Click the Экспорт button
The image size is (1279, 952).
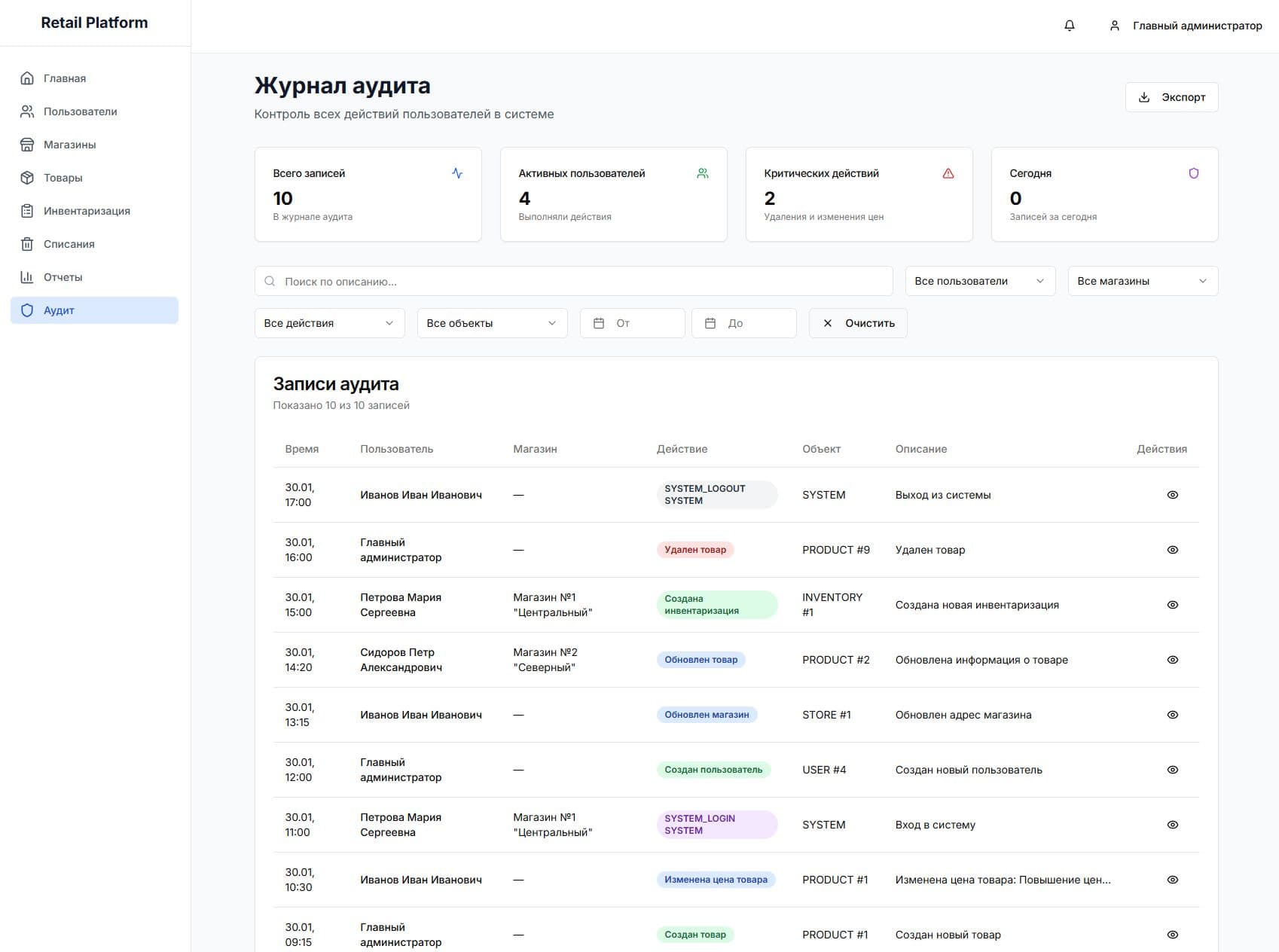click(x=1171, y=97)
